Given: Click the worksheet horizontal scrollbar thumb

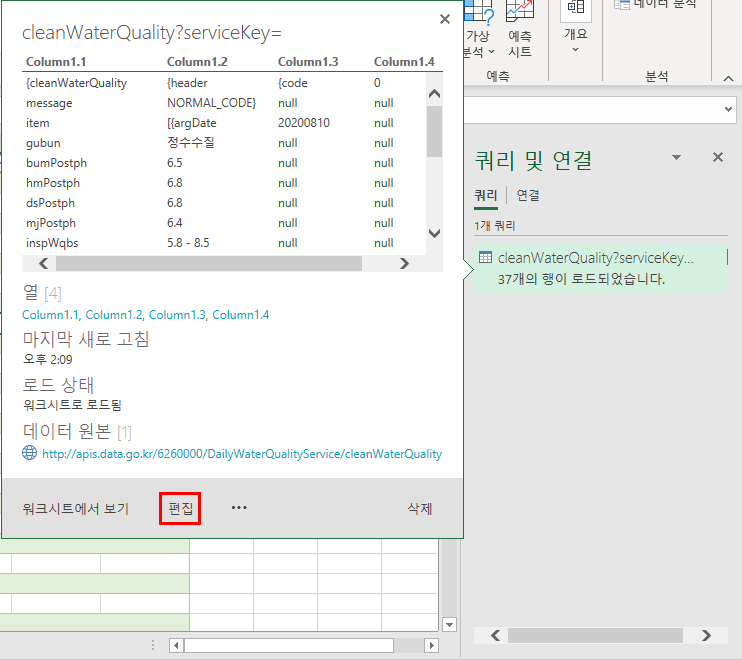Looking at the screenshot, I should coord(289,645).
